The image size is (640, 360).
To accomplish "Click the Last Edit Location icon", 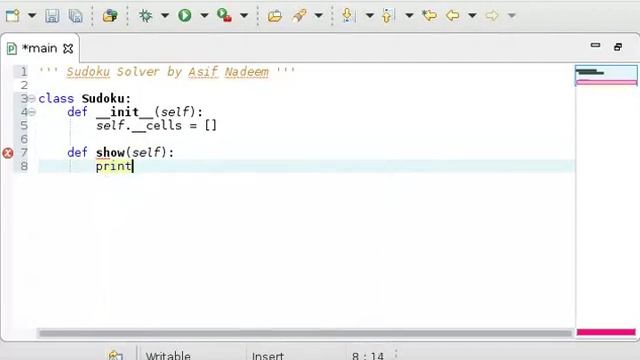I will (x=429, y=16).
